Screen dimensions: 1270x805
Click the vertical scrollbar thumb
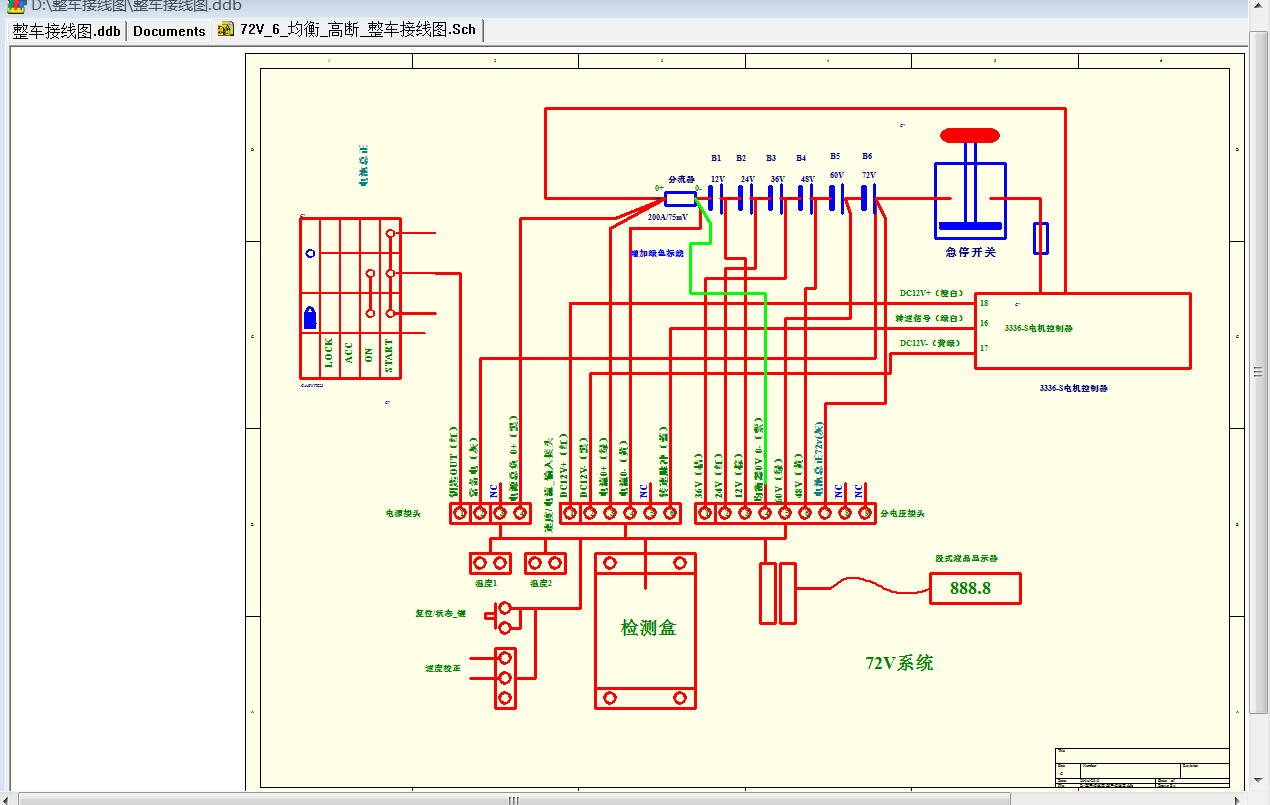click(1259, 372)
